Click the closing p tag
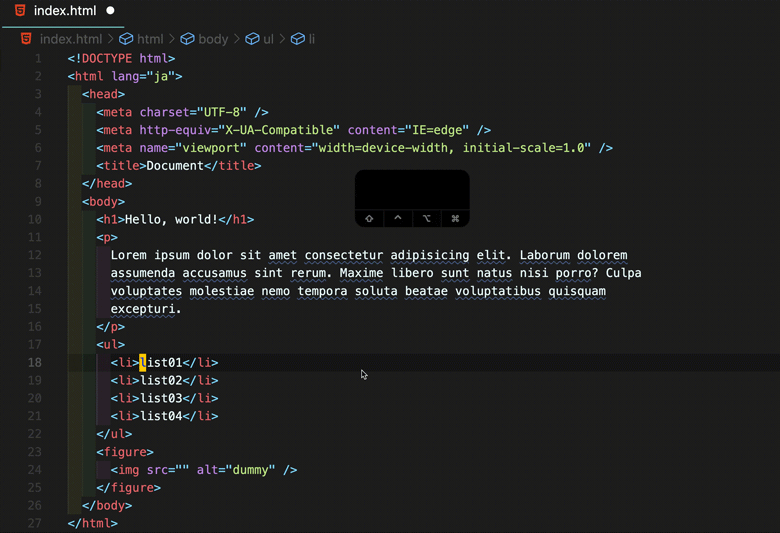This screenshot has width=780, height=533. tap(110, 327)
